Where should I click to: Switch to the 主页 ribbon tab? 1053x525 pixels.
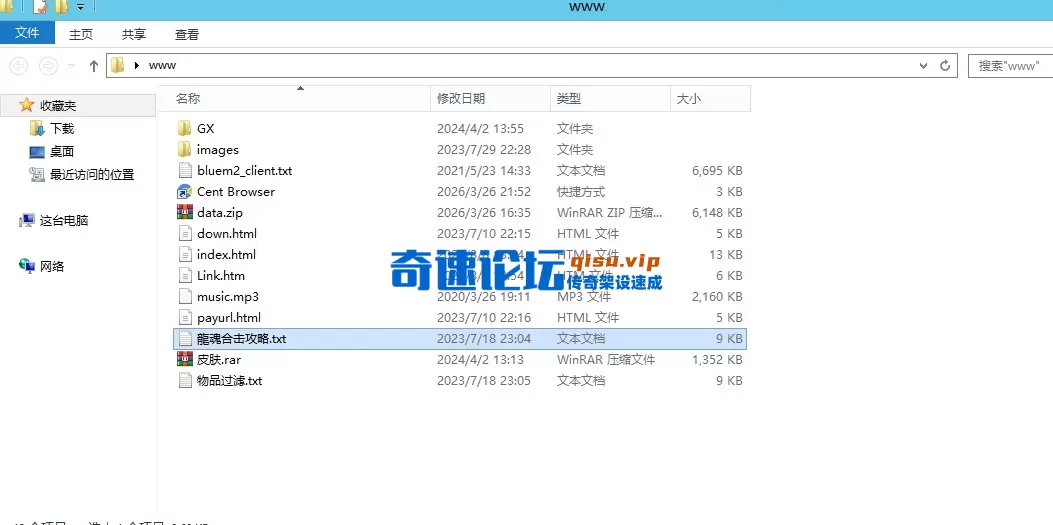tap(81, 34)
